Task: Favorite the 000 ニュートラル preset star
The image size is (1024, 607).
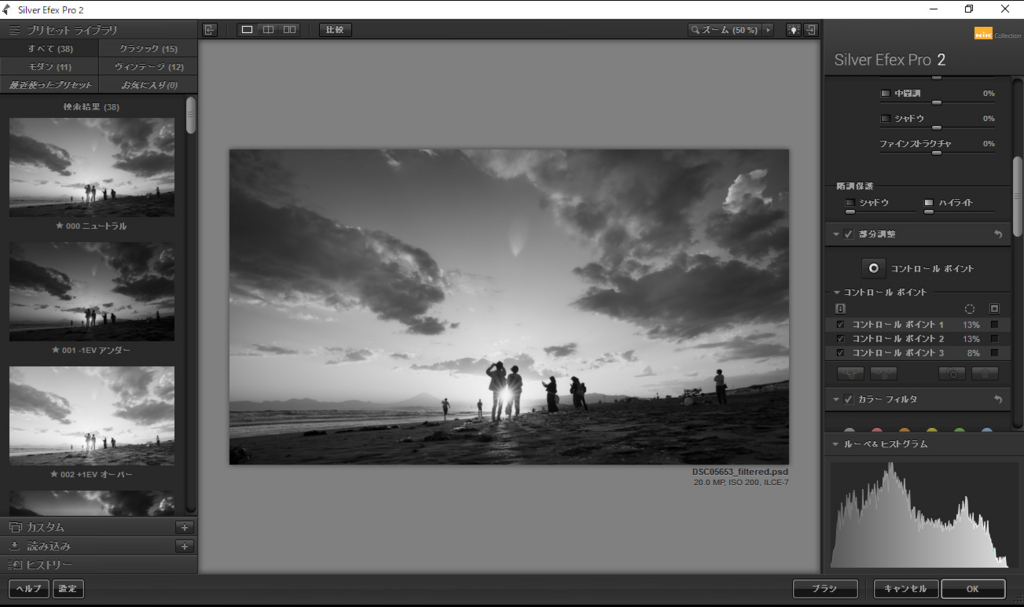Action: click(59, 225)
